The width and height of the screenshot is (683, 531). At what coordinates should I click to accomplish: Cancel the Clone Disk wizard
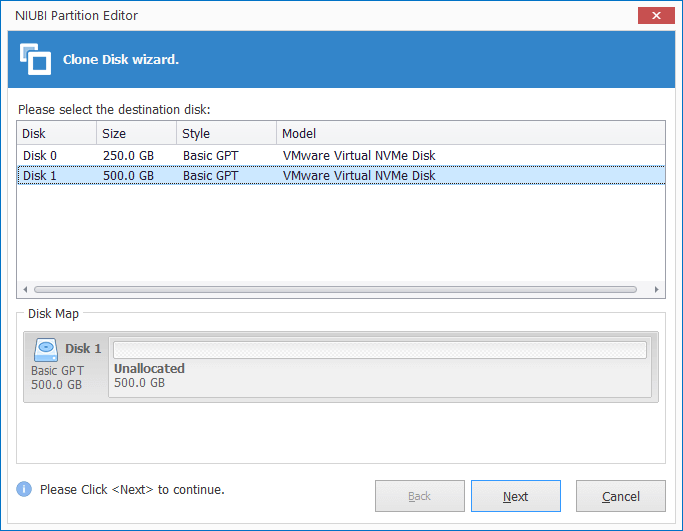click(621, 496)
